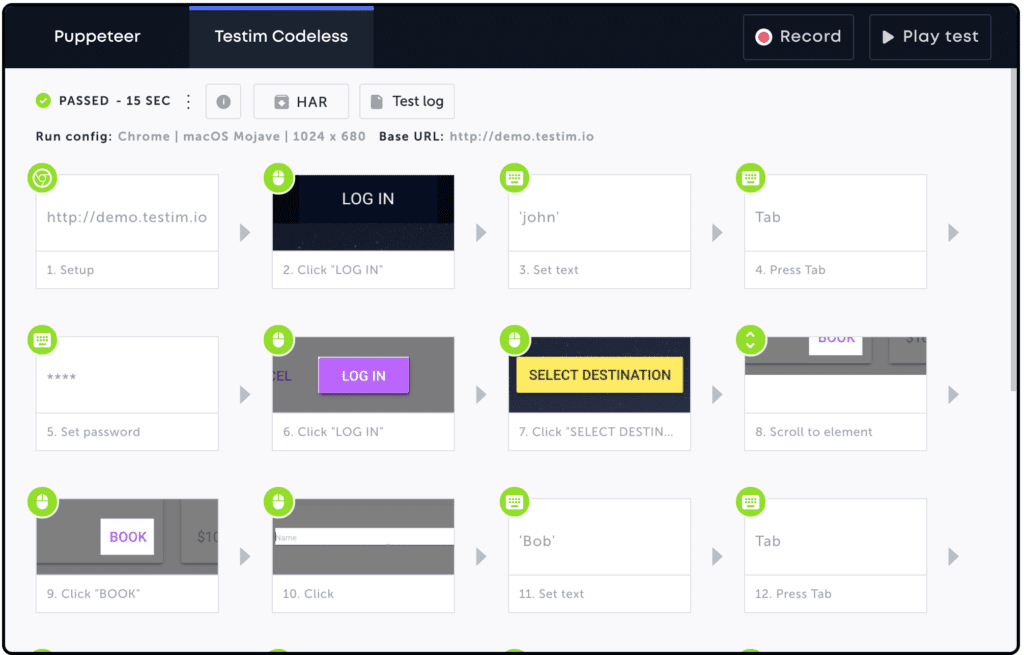Screen dimensions: 1024x655
Task: Click the '5. Set password' step label
Action: [93, 432]
